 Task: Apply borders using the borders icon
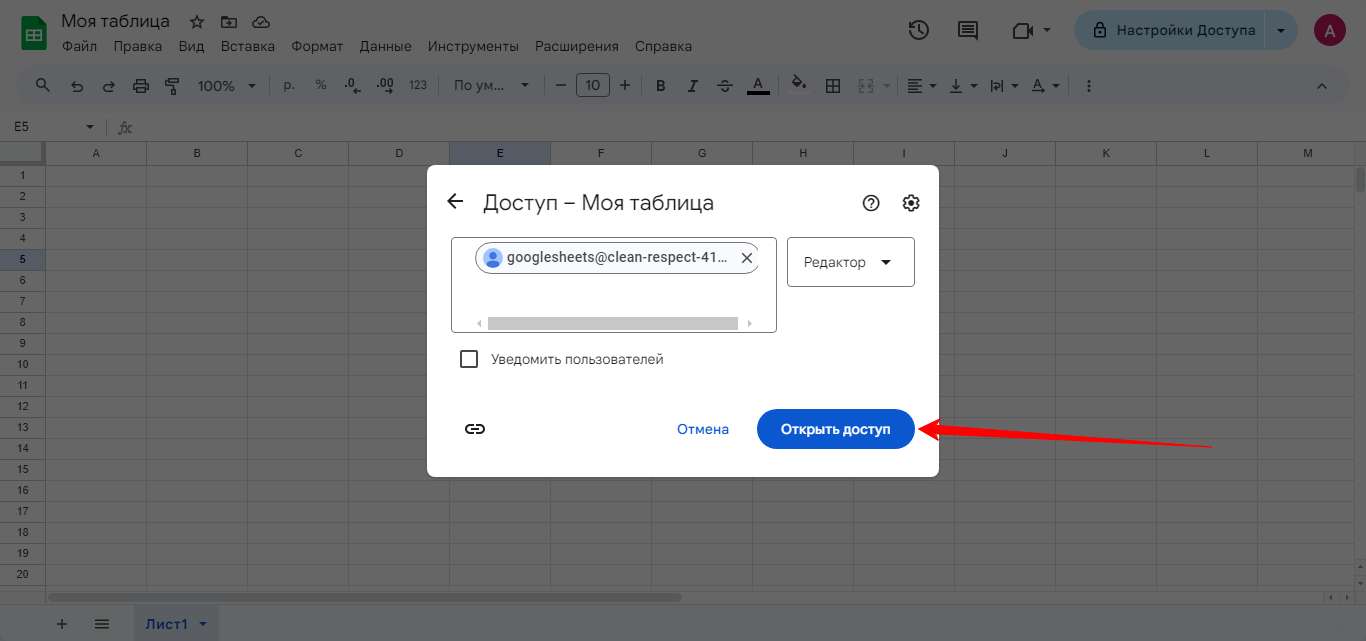[833, 85]
